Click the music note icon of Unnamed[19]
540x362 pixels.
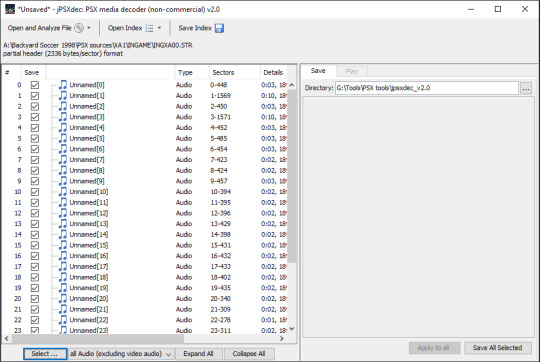63,288
